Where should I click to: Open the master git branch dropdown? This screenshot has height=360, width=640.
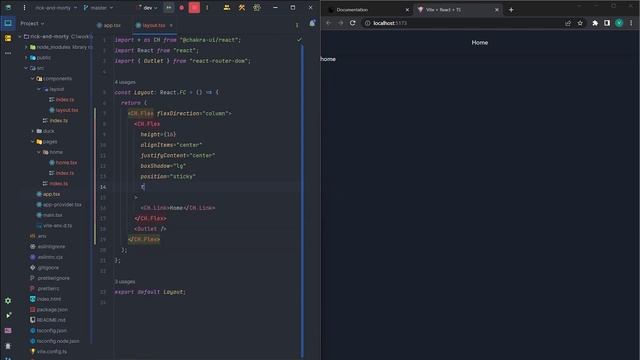coord(98,8)
